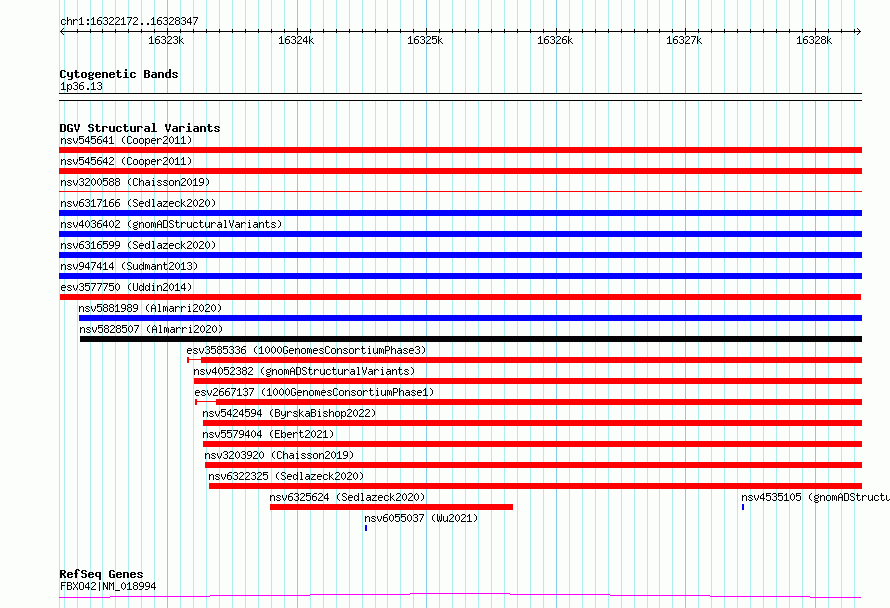
Task: Click the nsv545641 (Cooper2011) label
Action: [126, 140]
